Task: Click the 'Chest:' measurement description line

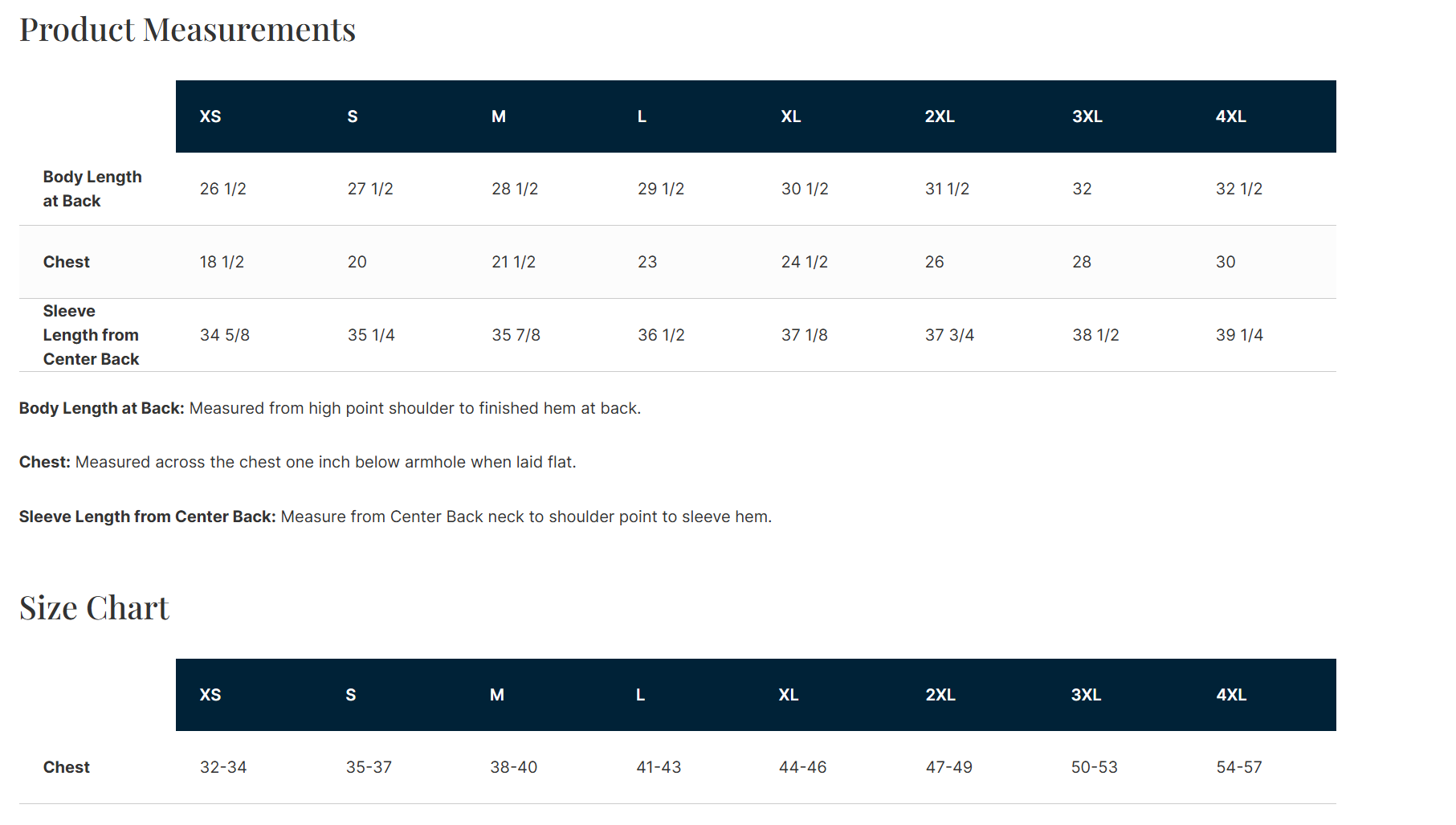Action: 297,462
